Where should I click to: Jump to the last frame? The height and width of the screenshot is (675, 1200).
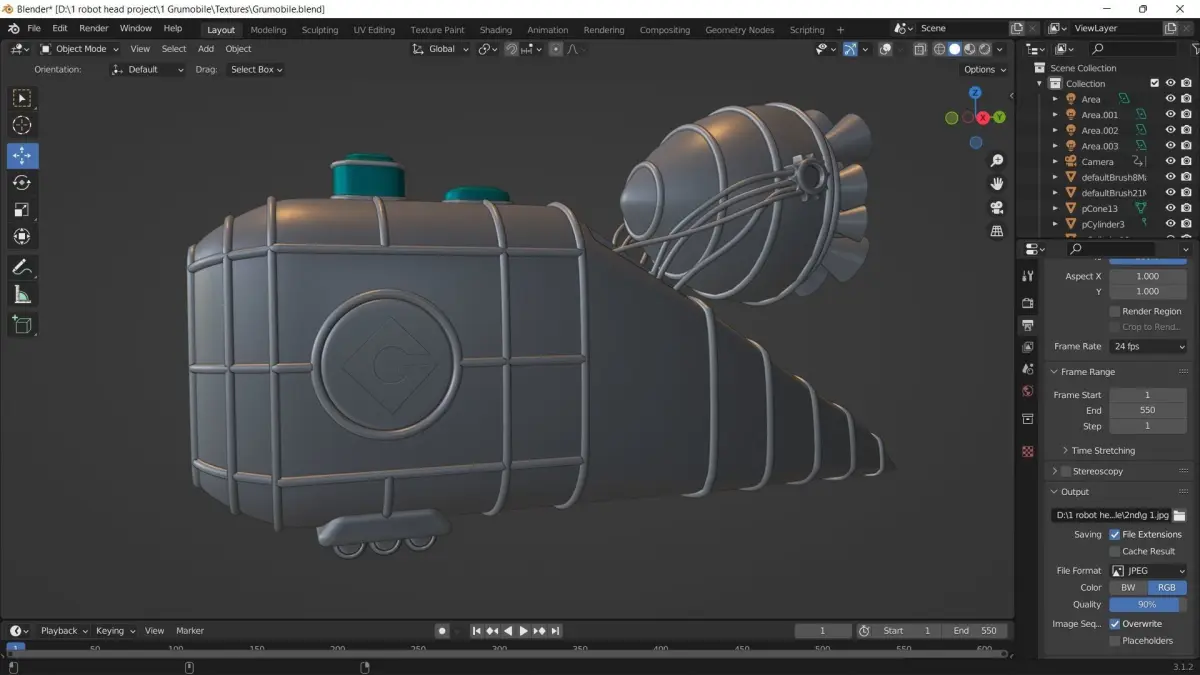pyautogui.click(x=555, y=631)
